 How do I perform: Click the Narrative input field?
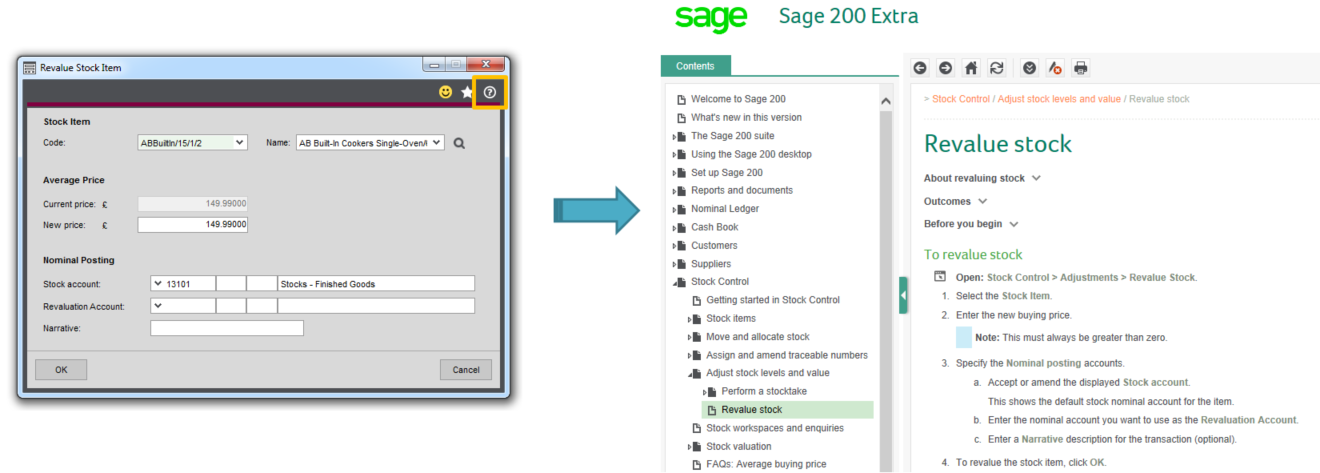(227, 328)
